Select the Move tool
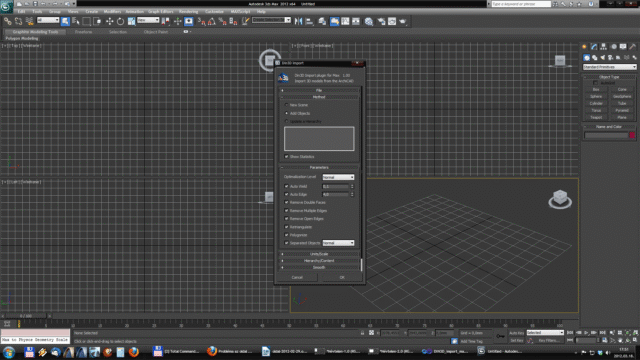The width and height of the screenshot is (640, 360). (x=109, y=21)
